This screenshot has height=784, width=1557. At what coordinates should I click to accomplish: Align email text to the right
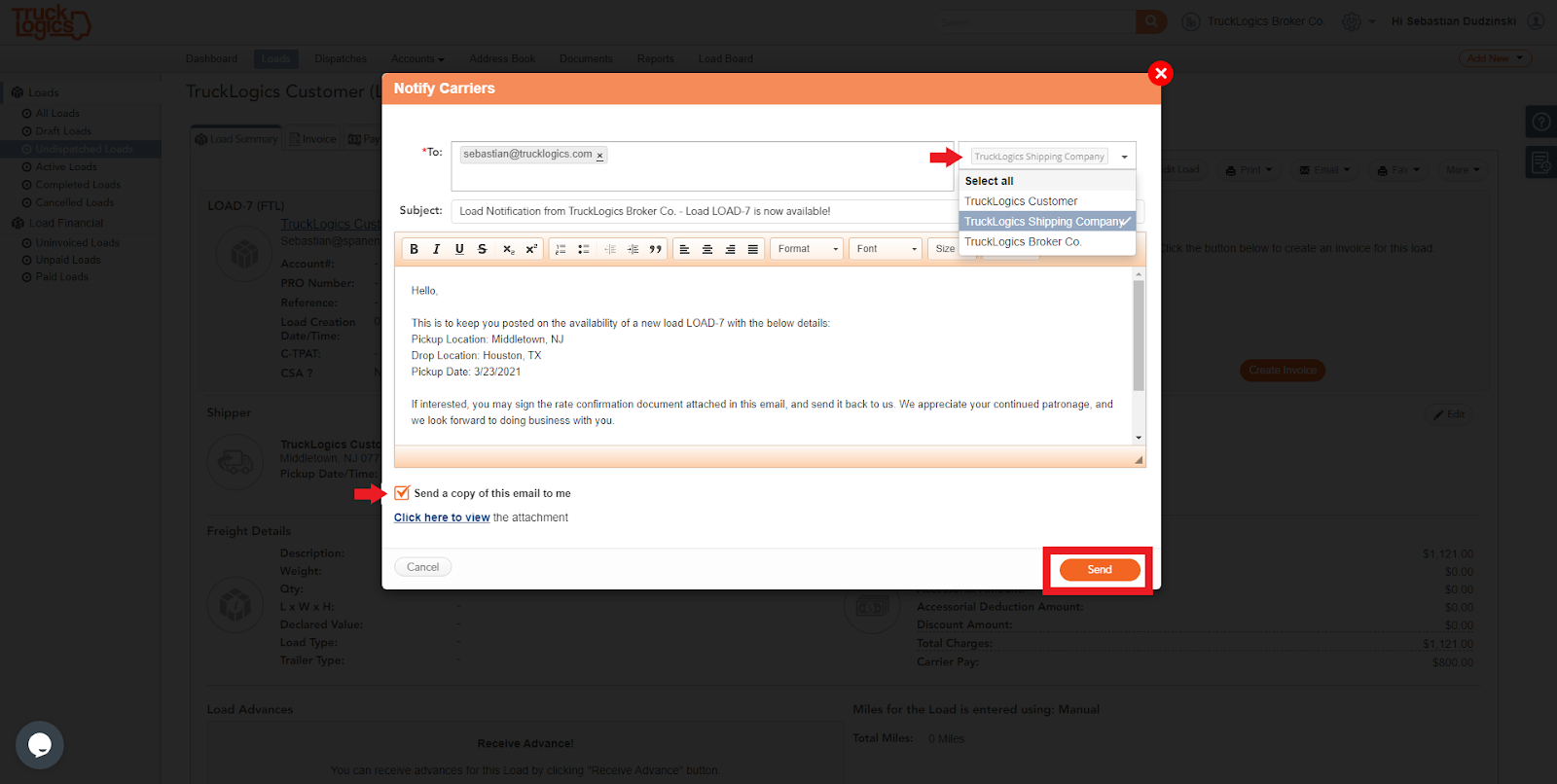(x=730, y=249)
